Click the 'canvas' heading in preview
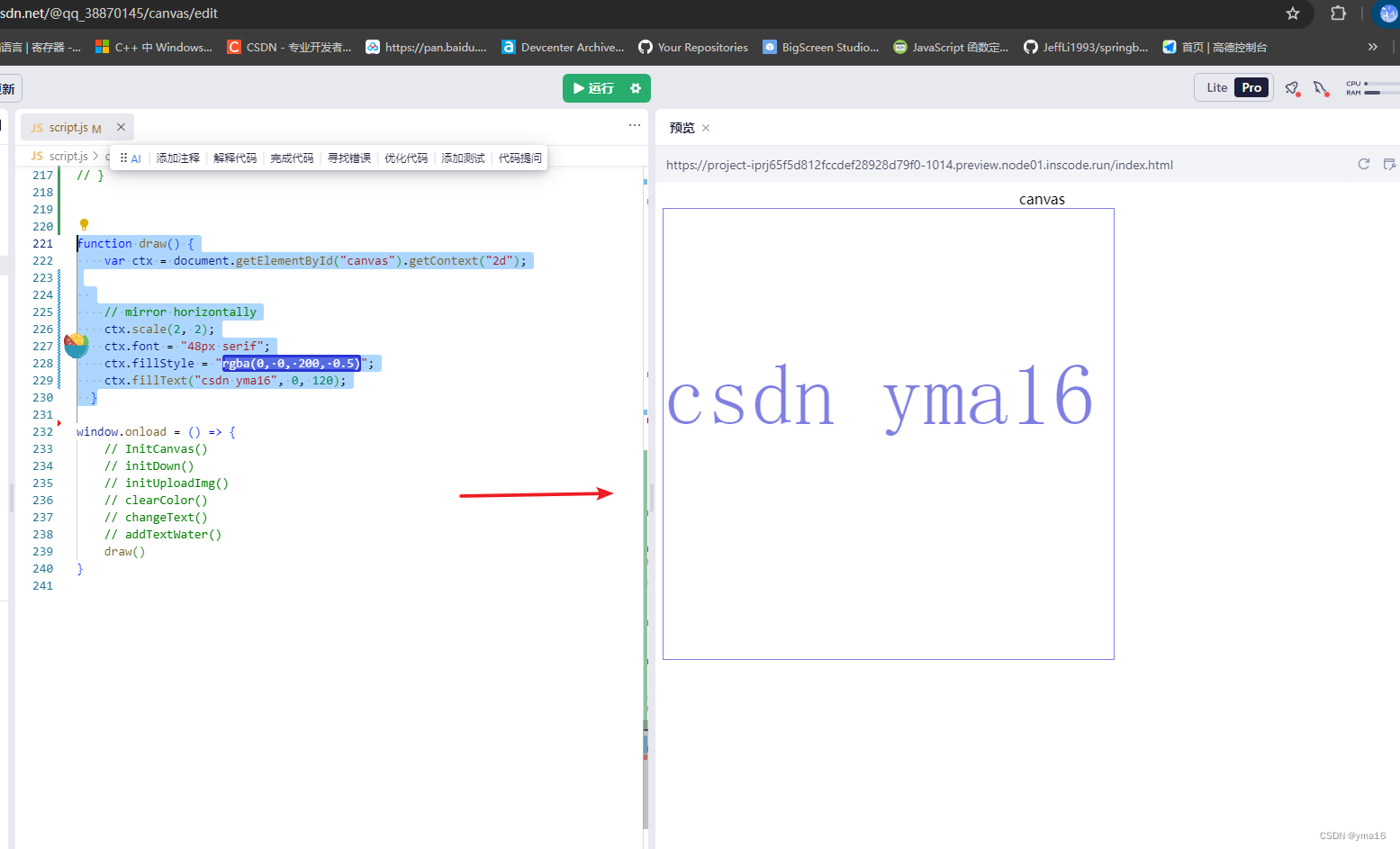1400x849 pixels. 1042,199
